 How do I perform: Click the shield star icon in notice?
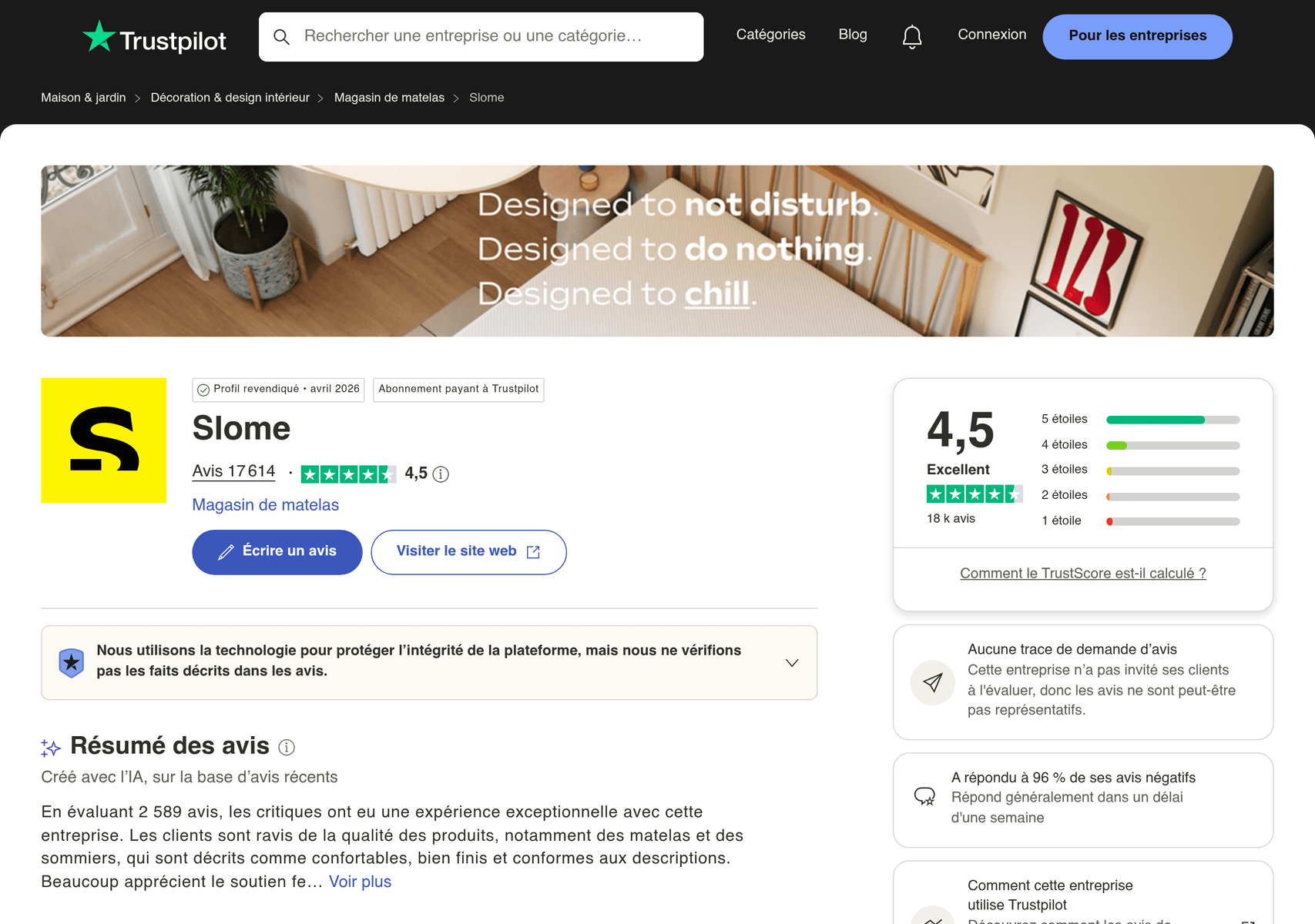pos(72,662)
